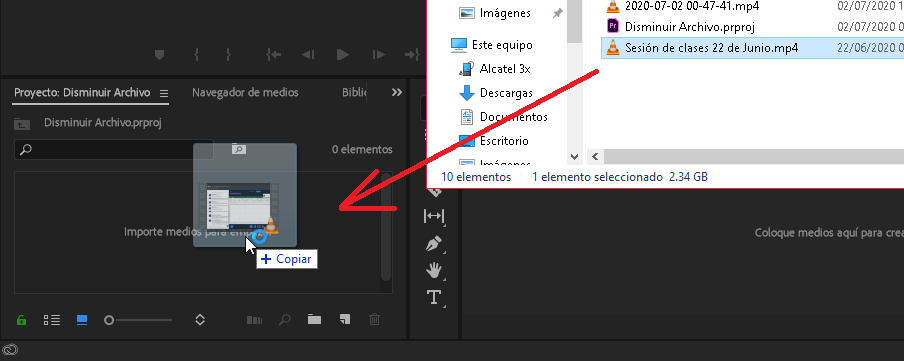Click the Automate to Sequence icon
Image resolution: width=904 pixels, height=361 pixels.
(x=254, y=319)
